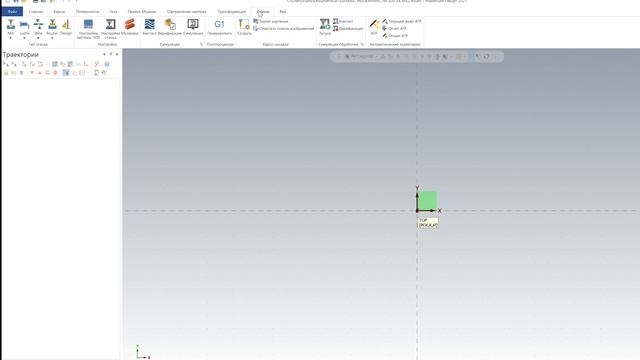Expand the Wire dropdown arrow

[38, 38]
